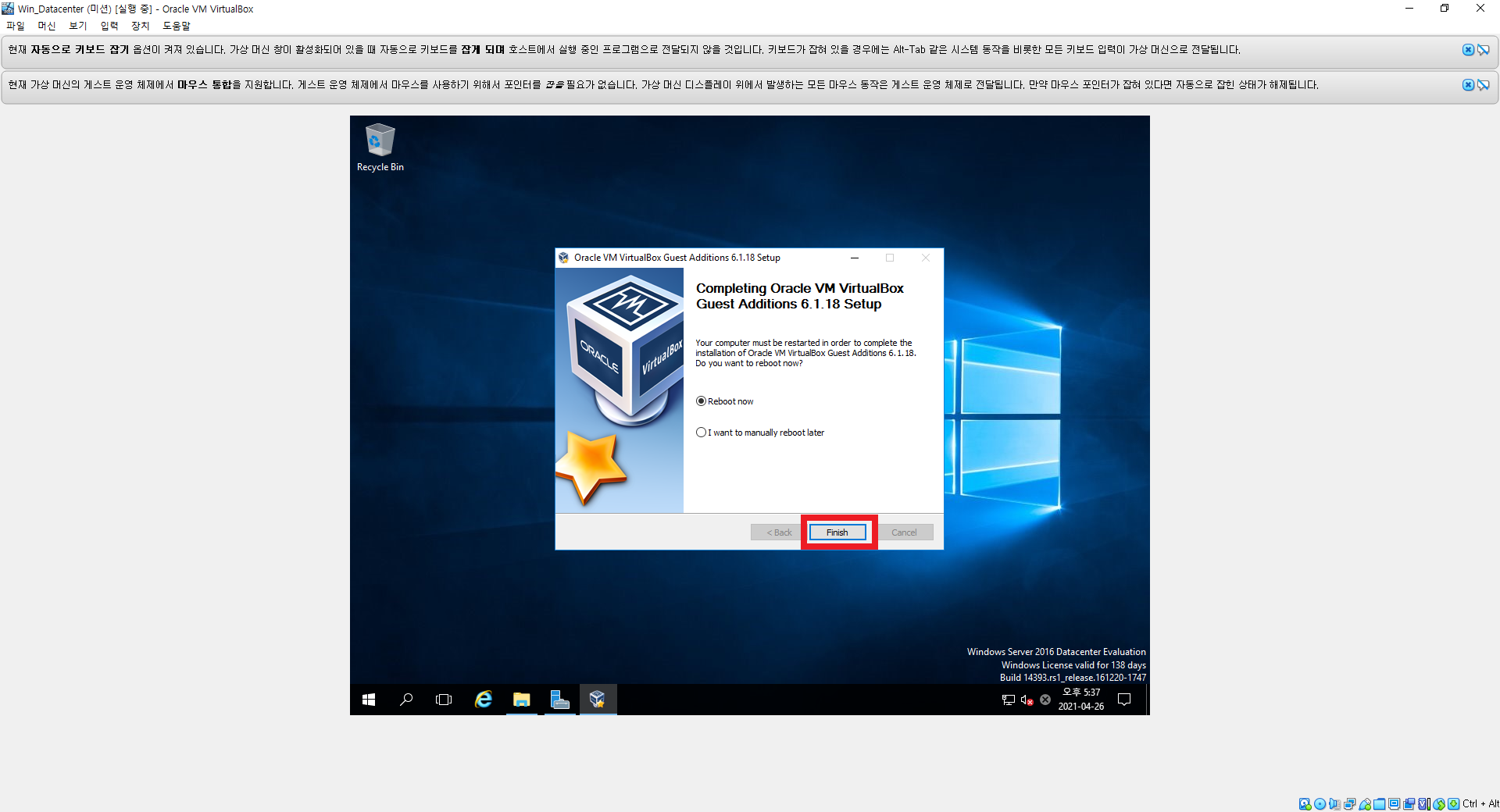This screenshot has height=812, width=1500.
Task: Click the hard disk activity status icon
Action: (1305, 804)
